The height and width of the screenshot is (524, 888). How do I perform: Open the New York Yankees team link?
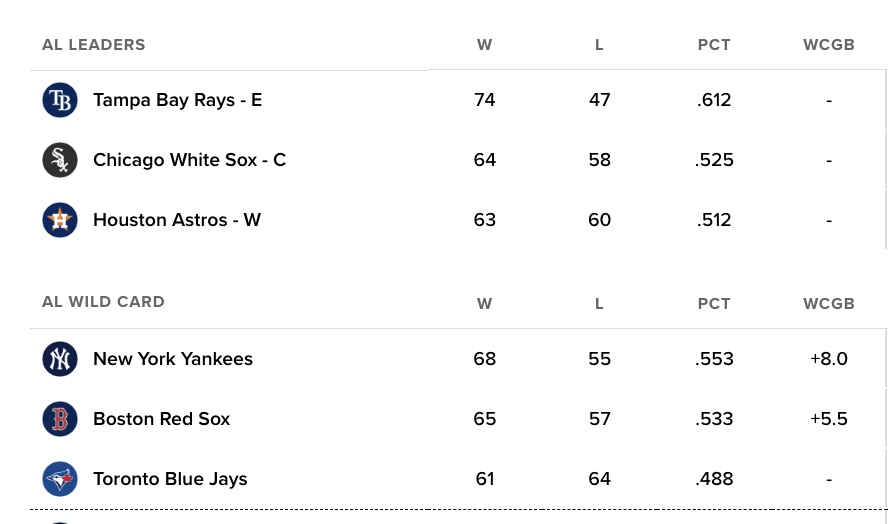pos(173,359)
